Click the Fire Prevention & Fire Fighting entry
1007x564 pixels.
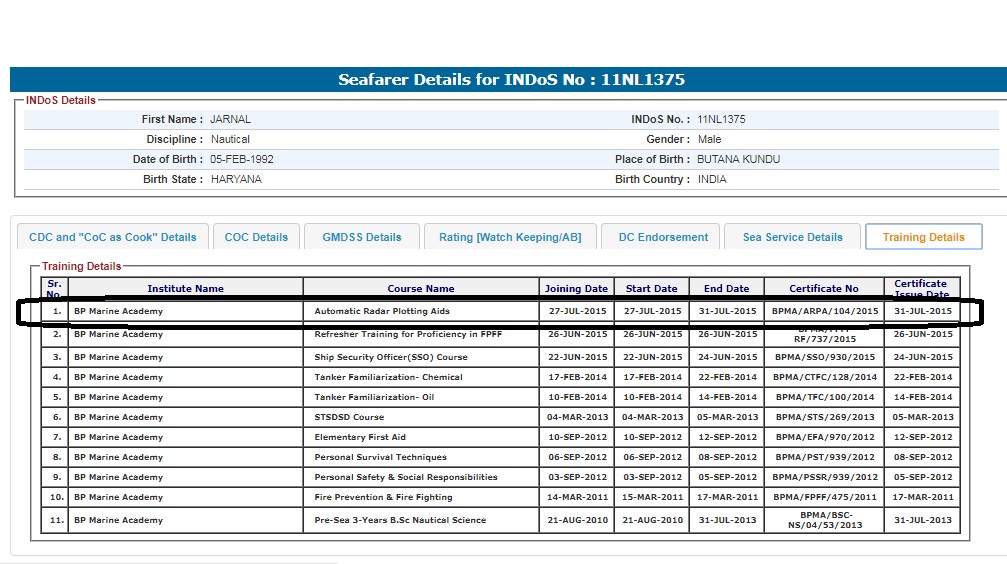point(383,497)
